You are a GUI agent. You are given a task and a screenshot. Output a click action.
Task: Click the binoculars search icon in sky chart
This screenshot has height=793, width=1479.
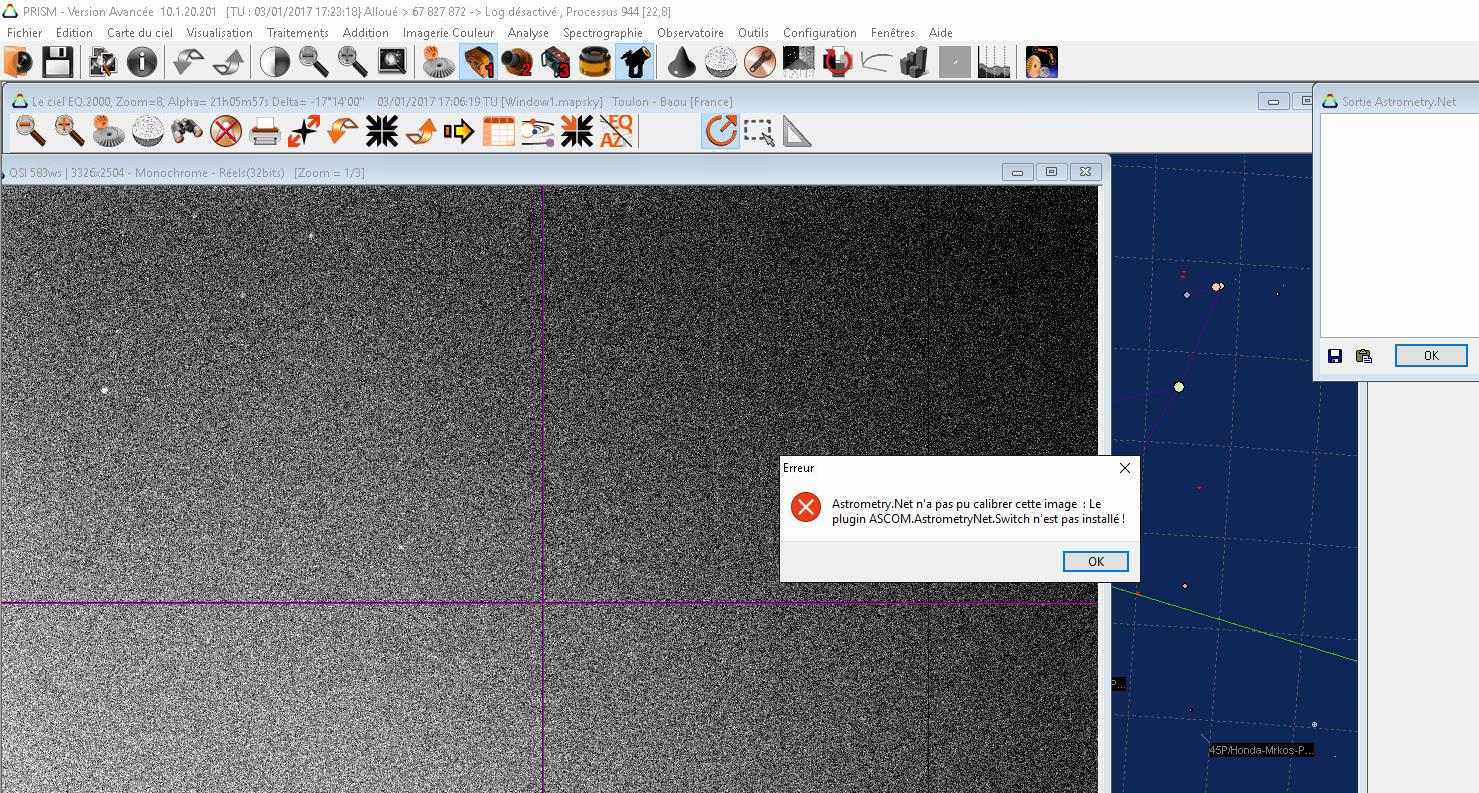coord(186,131)
